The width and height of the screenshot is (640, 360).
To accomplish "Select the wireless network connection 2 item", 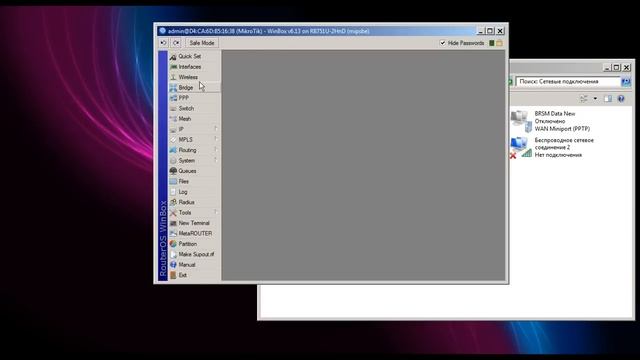I will pyautogui.click(x=553, y=147).
